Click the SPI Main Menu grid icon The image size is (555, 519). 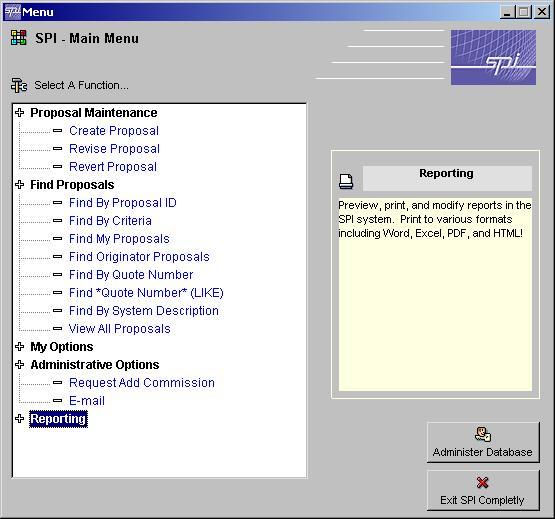pyautogui.click(x=18, y=38)
